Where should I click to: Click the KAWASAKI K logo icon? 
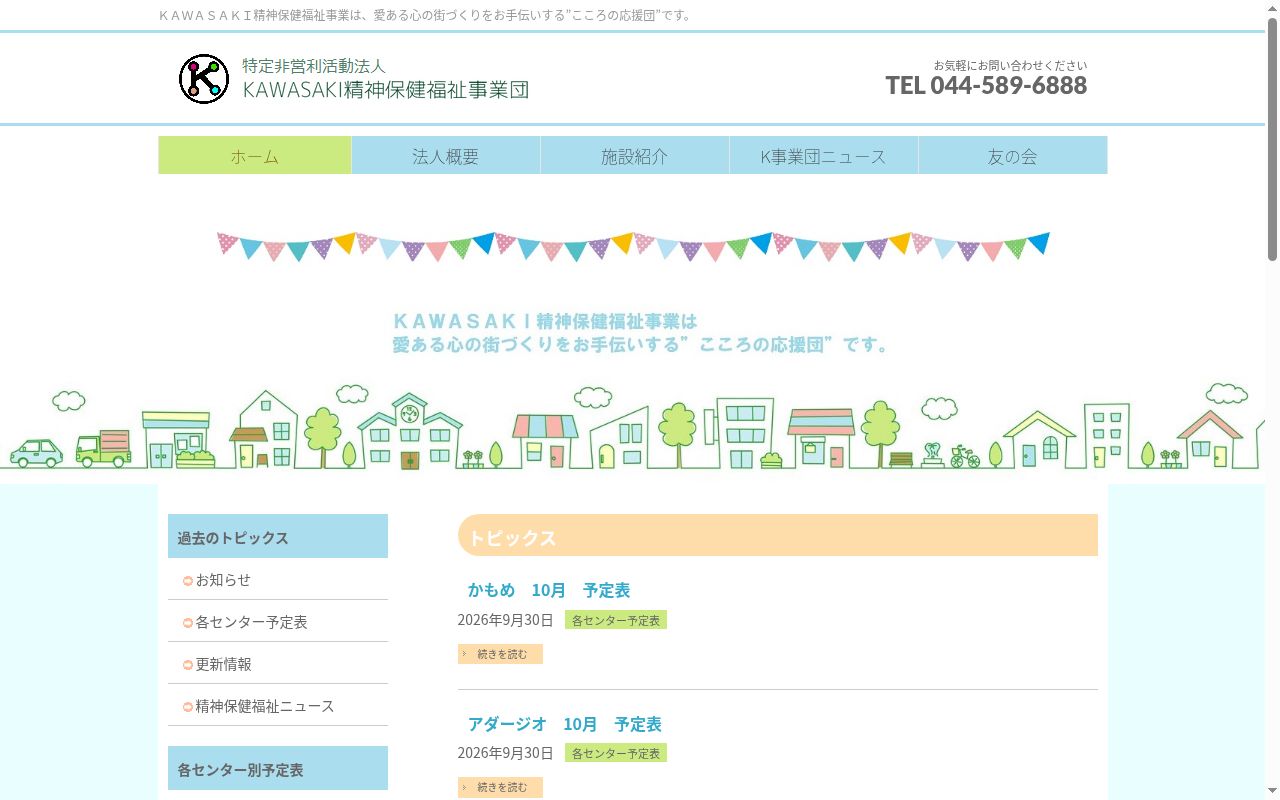click(x=204, y=78)
